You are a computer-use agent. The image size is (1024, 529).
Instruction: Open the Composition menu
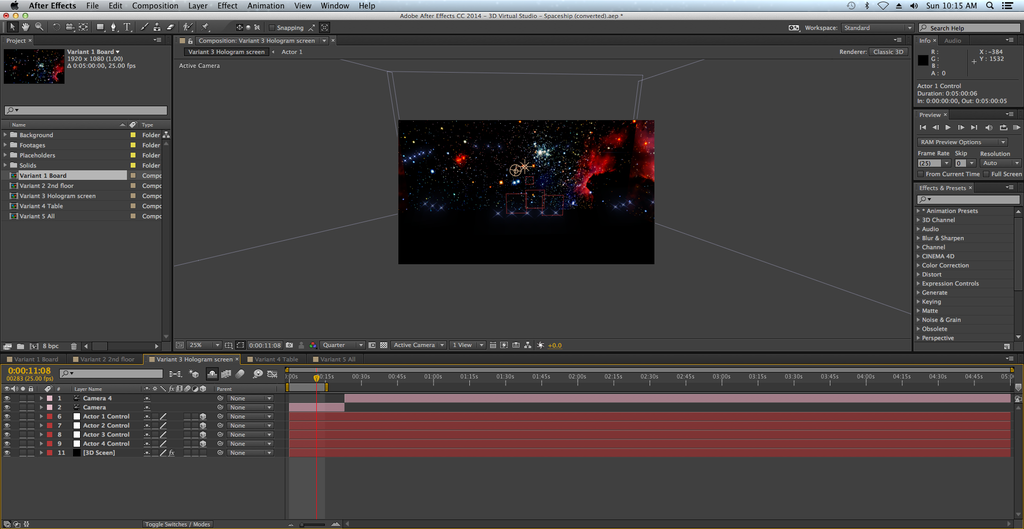[155, 6]
